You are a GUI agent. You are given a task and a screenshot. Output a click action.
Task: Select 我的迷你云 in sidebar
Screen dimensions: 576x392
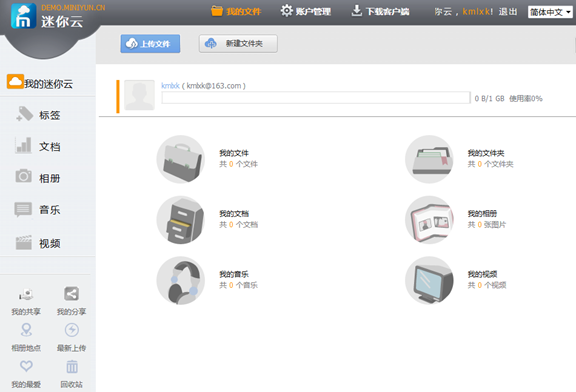[40, 83]
